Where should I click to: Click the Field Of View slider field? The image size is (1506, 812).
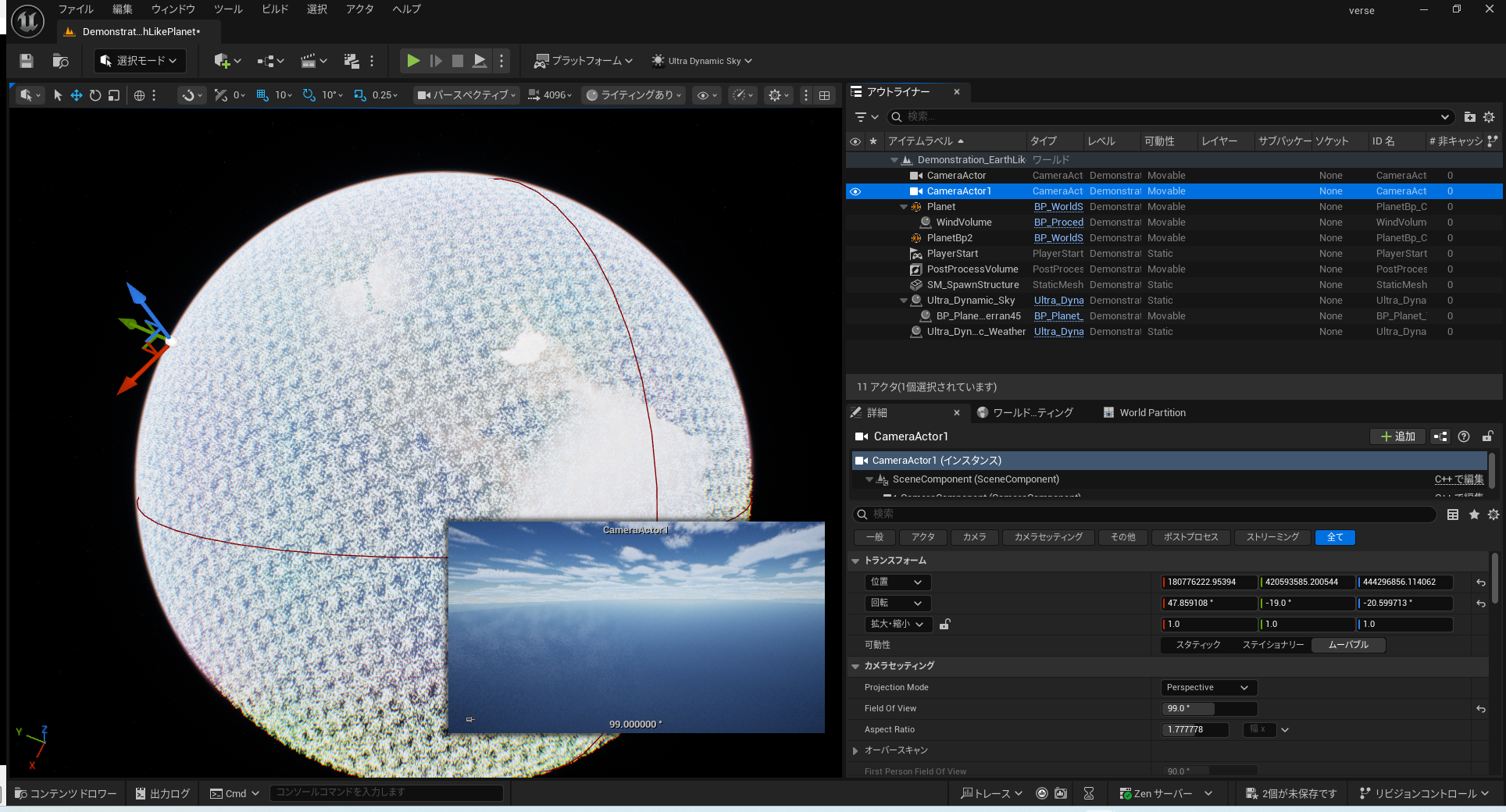pos(1208,709)
